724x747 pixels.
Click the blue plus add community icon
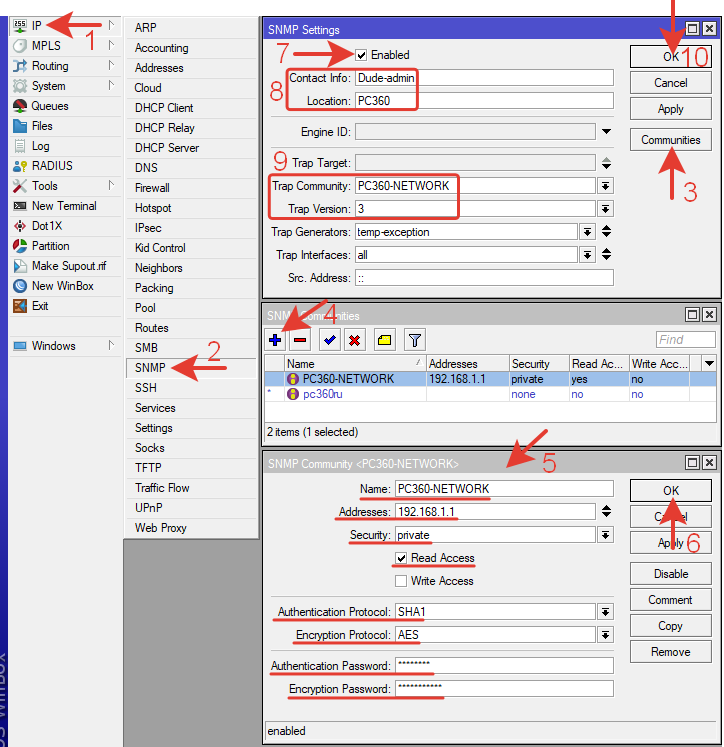tap(275, 340)
